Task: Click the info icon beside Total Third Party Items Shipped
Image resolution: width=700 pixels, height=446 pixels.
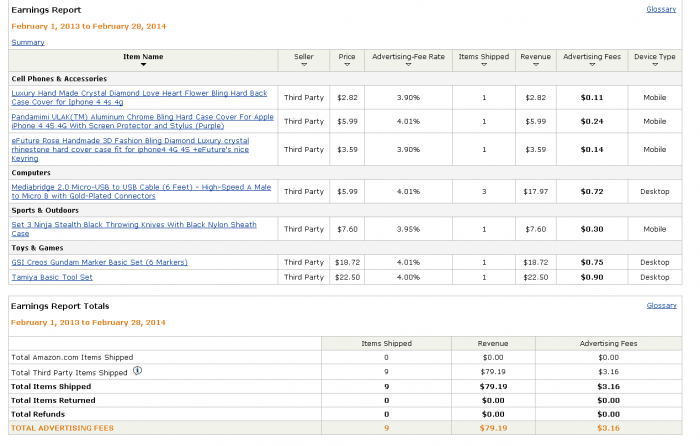Action: (138, 371)
